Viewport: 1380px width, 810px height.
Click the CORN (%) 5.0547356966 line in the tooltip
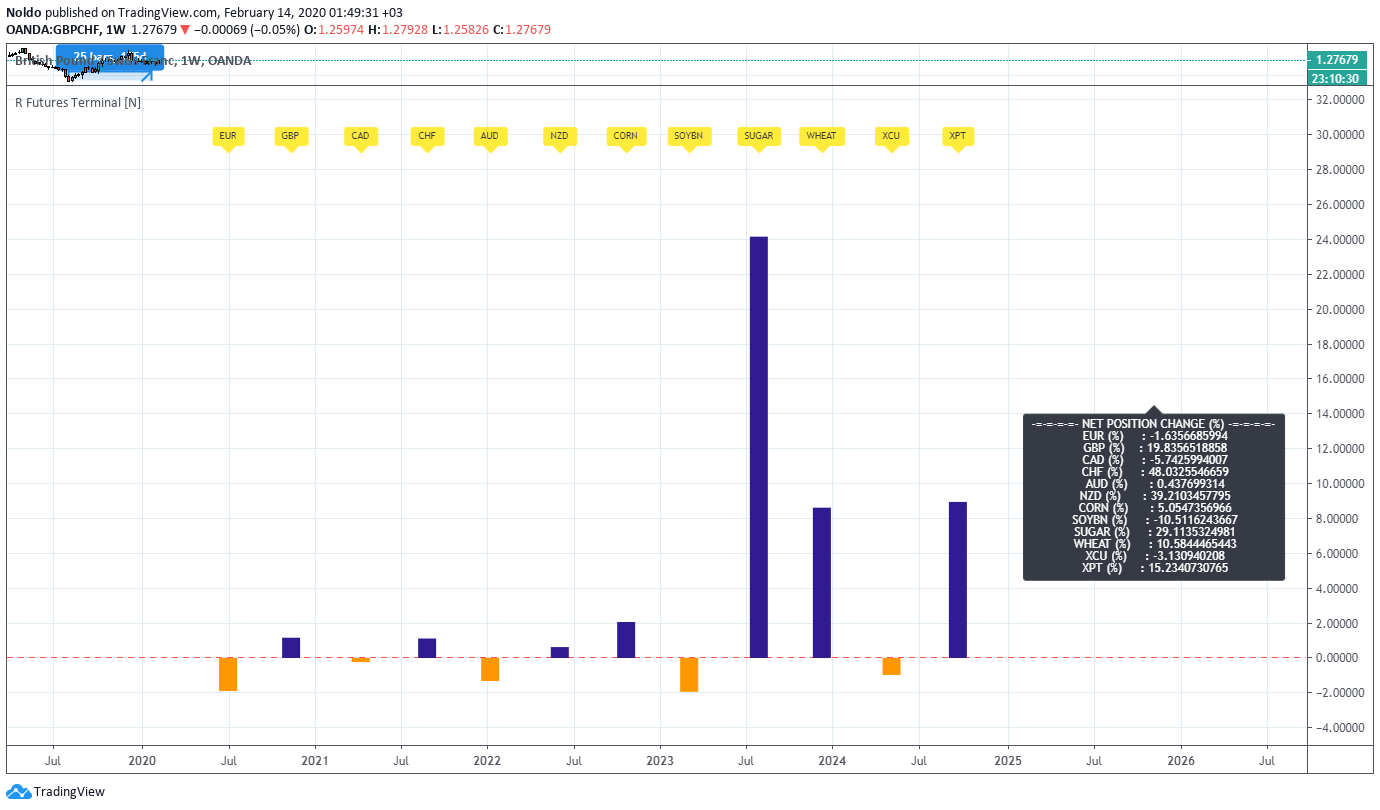[1153, 508]
